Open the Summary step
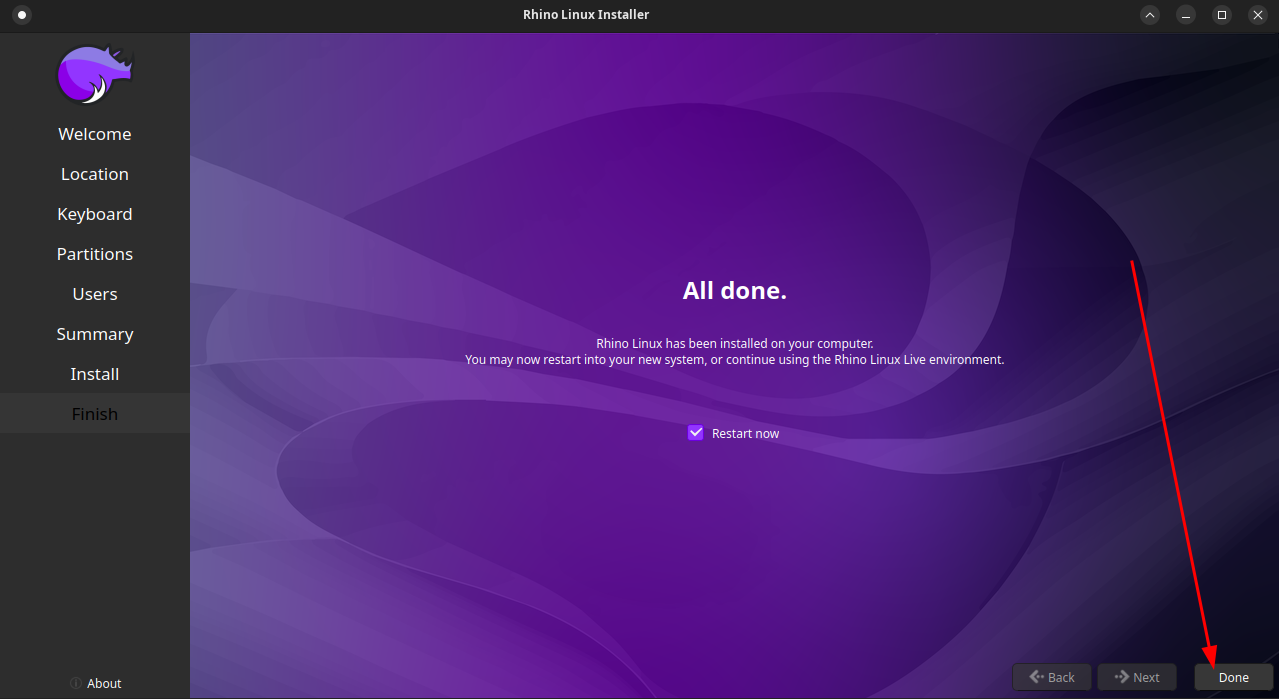1279x699 pixels. coord(94,334)
